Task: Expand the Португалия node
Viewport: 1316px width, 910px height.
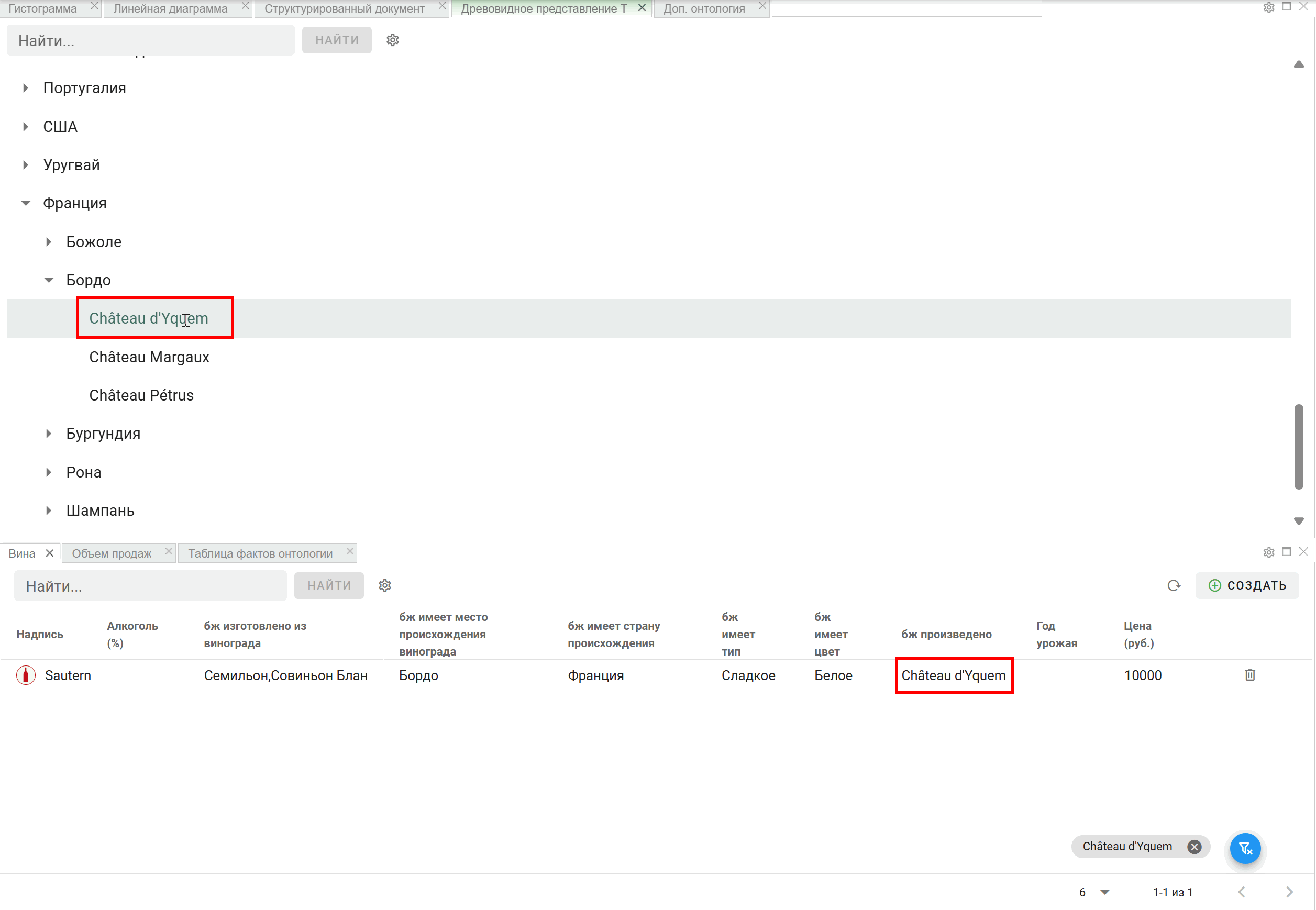Action: [26, 88]
